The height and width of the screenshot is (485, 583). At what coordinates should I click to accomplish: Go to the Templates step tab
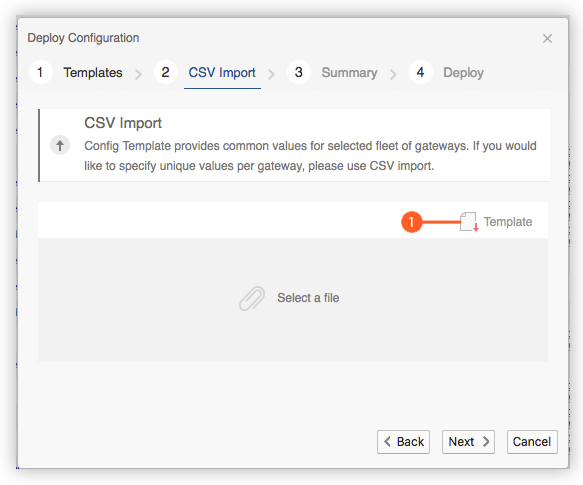click(x=93, y=73)
